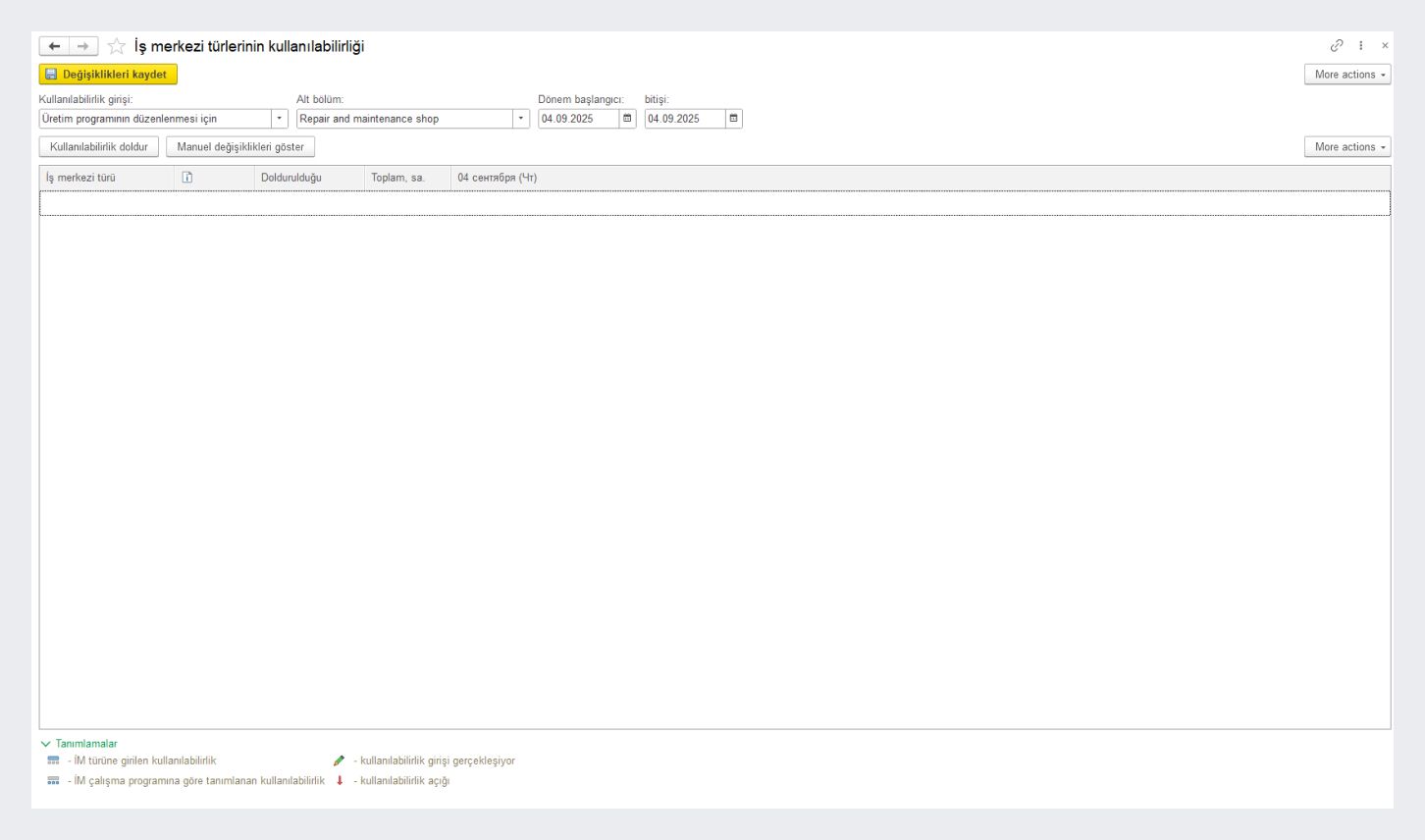The image size is (1425, 840).
Task: Add page to favorites with star icon
Action: click(117, 46)
